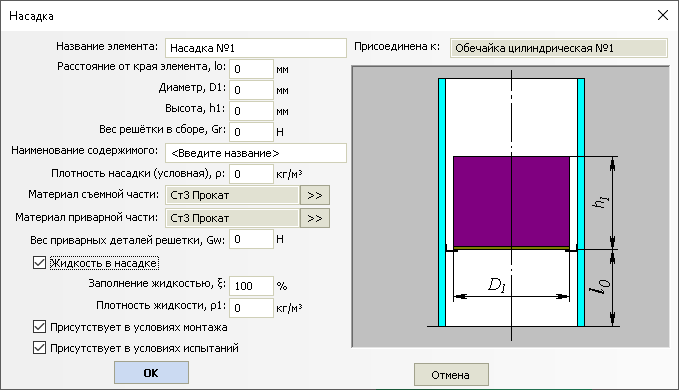Focus the Название элемента field
The height and width of the screenshot is (390, 679).
[255, 48]
